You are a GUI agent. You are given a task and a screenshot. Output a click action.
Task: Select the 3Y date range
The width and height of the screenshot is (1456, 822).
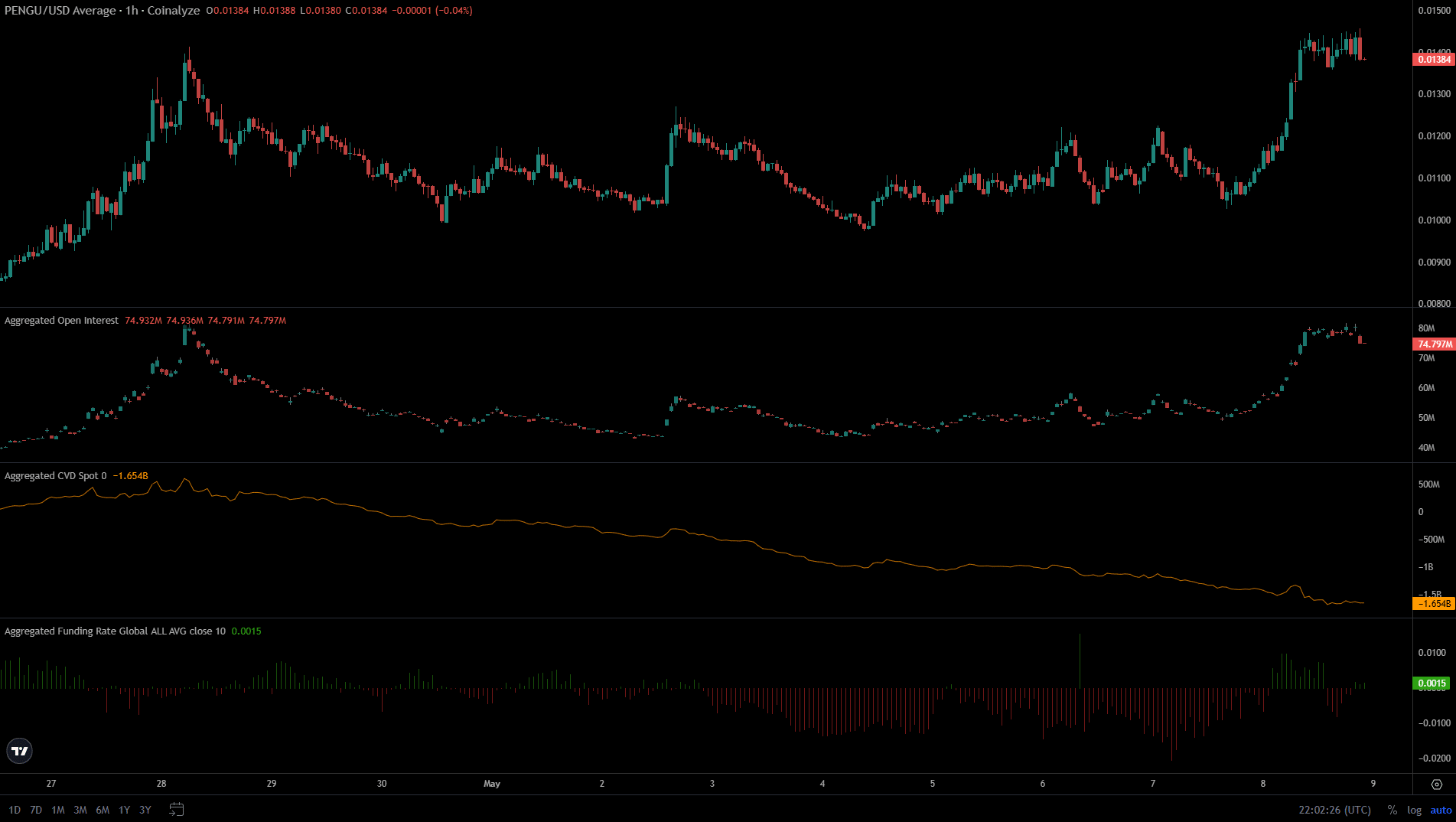point(145,810)
